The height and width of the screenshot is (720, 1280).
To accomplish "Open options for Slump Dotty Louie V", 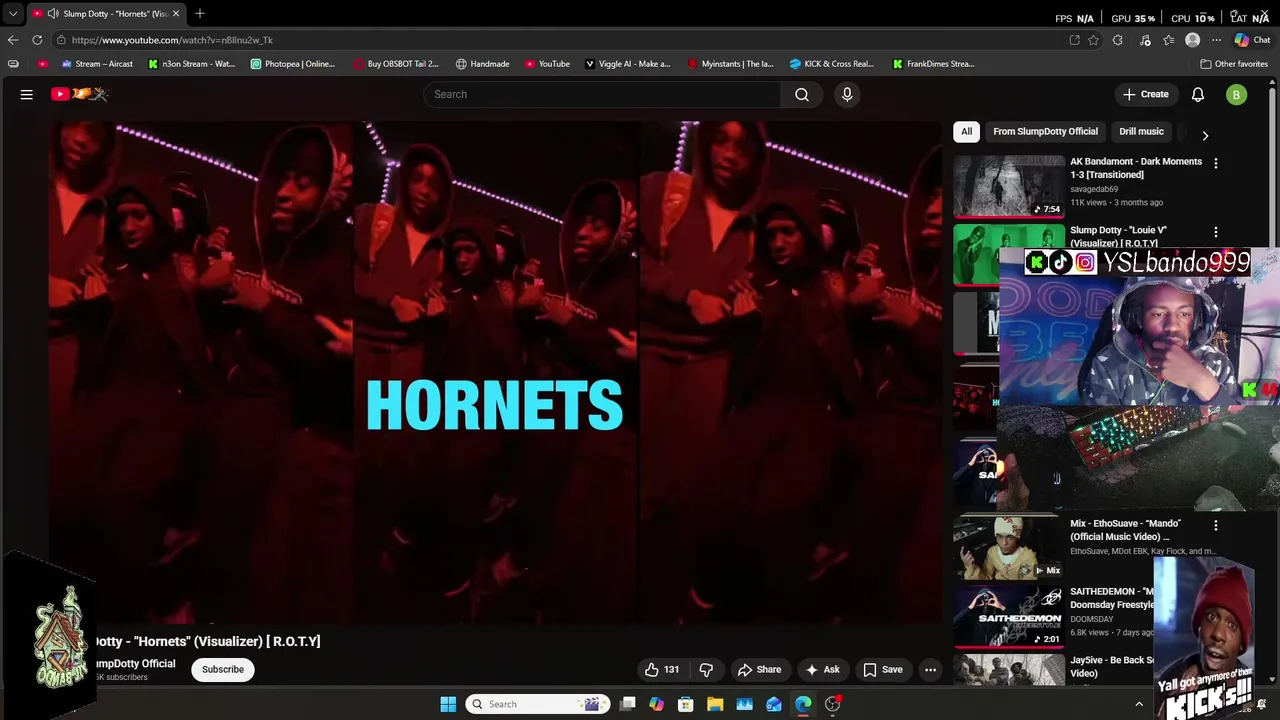I will (x=1216, y=232).
